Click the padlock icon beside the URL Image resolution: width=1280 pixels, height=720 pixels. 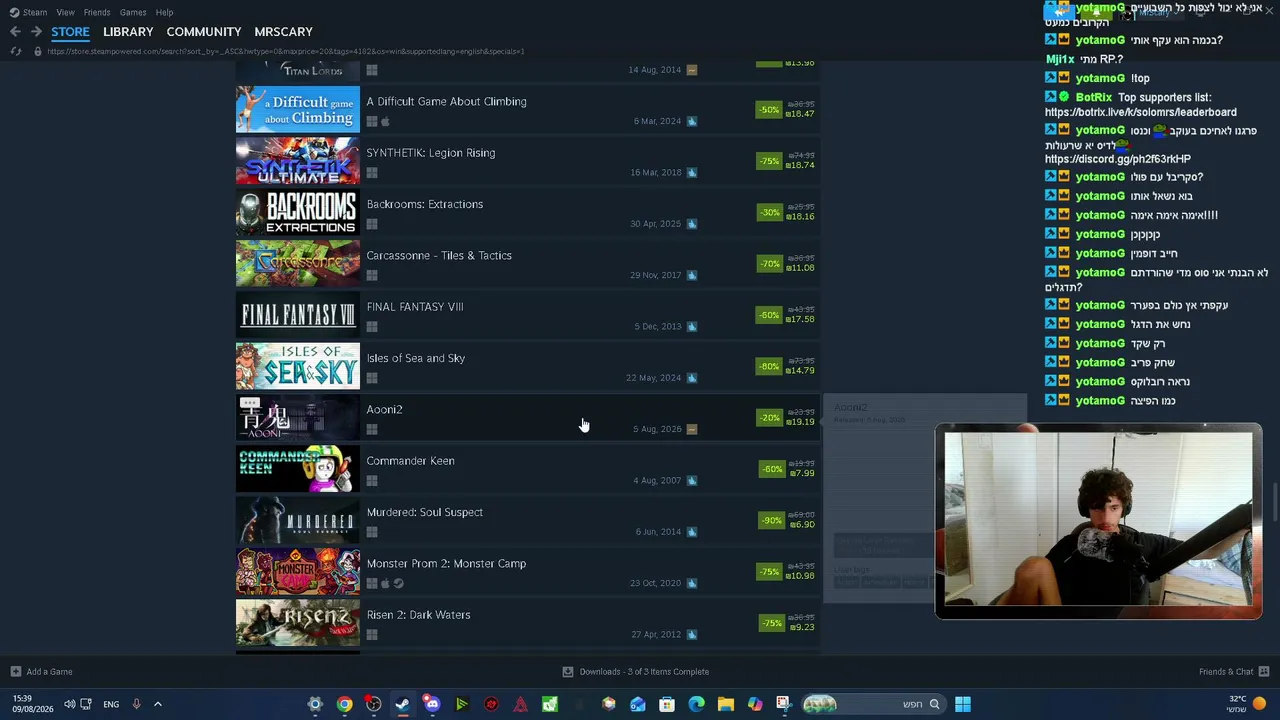tap(37, 51)
